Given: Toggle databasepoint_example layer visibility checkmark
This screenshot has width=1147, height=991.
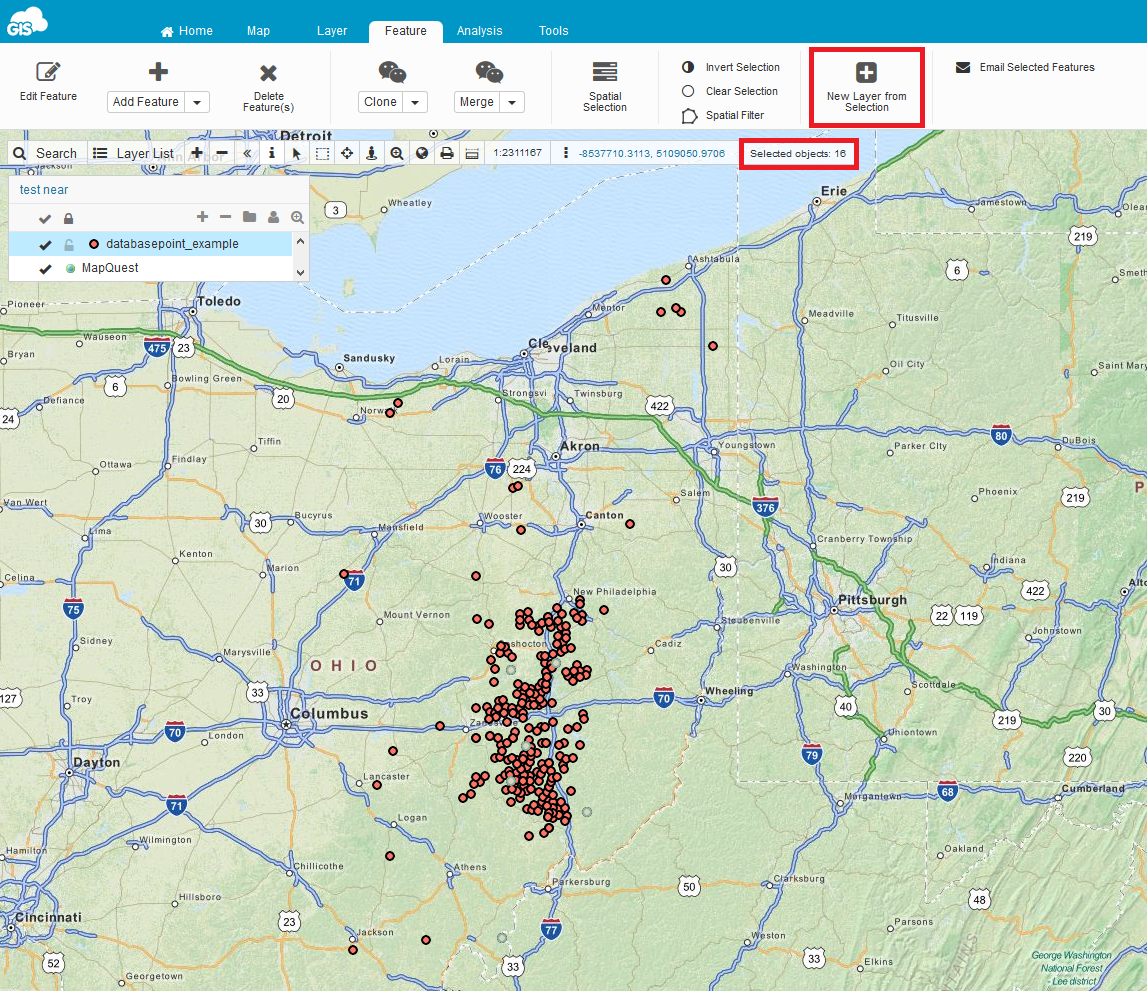Looking at the screenshot, I should [x=45, y=244].
